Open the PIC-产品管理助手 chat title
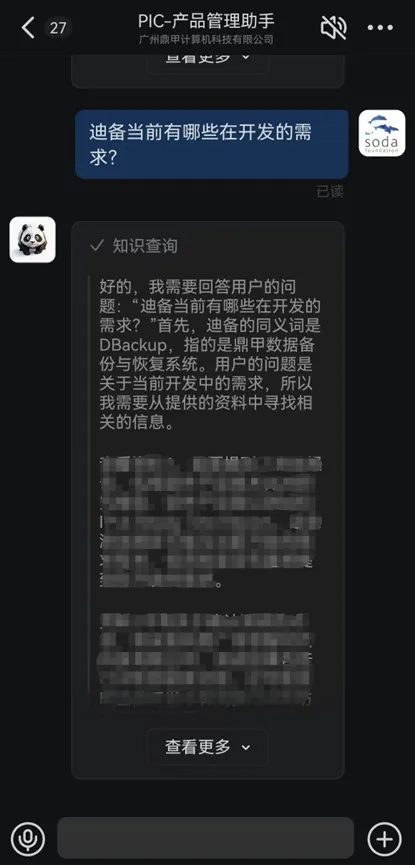415x865 pixels. click(x=206, y=21)
